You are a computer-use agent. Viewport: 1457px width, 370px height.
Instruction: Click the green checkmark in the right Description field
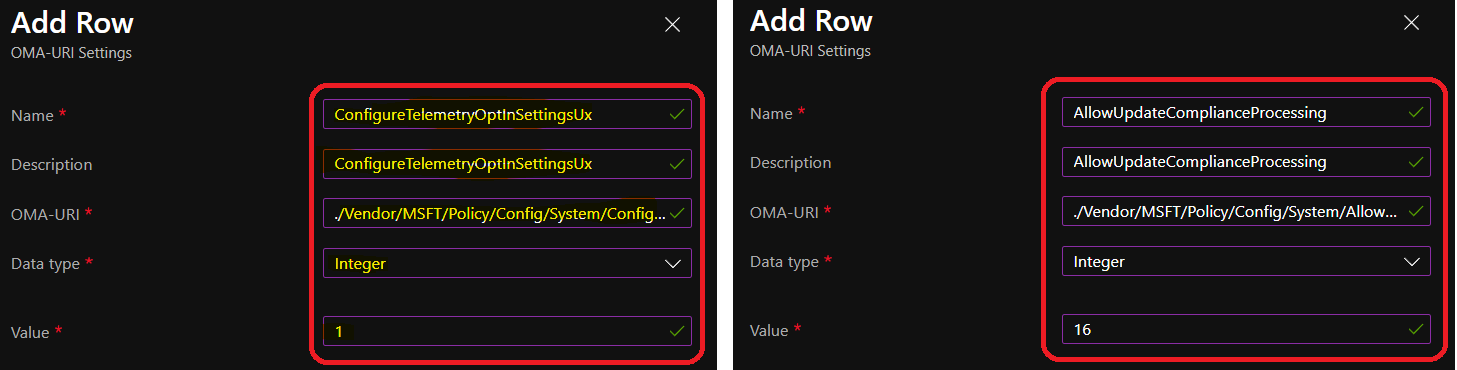coord(1415,161)
